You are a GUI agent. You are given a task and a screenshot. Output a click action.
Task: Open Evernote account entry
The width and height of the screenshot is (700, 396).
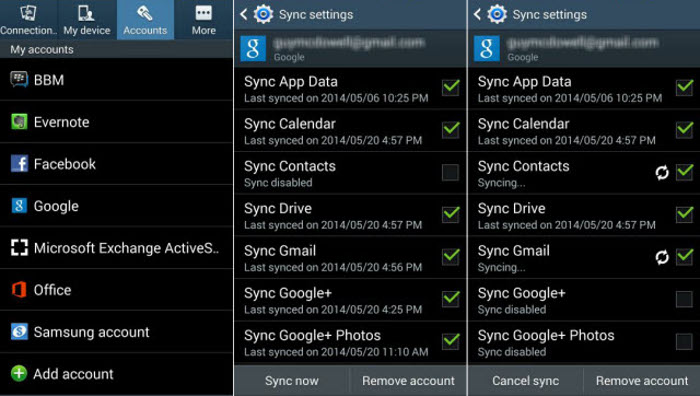tap(116, 122)
